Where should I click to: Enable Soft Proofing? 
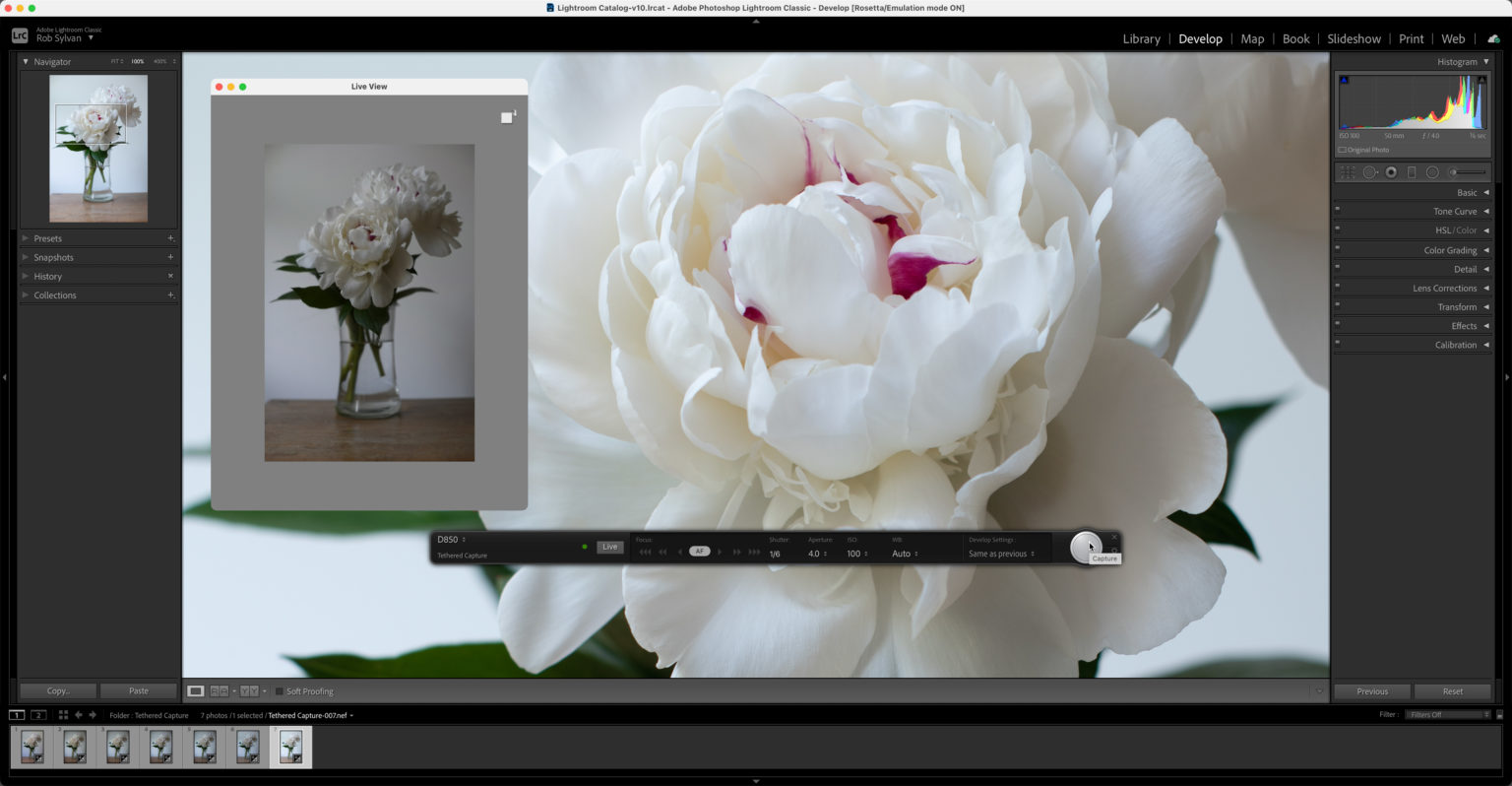280,690
